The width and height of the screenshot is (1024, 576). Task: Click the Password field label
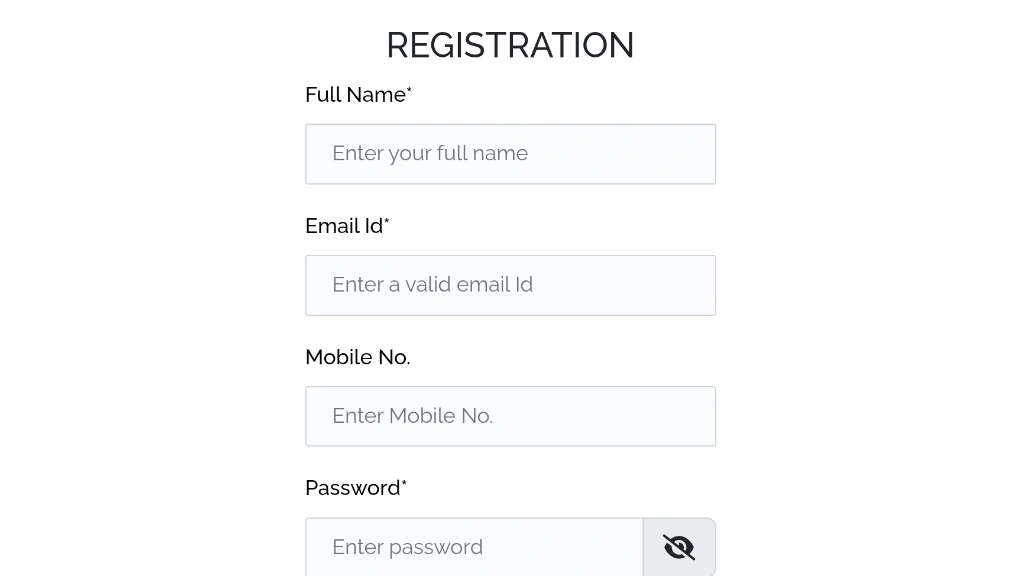pos(356,488)
